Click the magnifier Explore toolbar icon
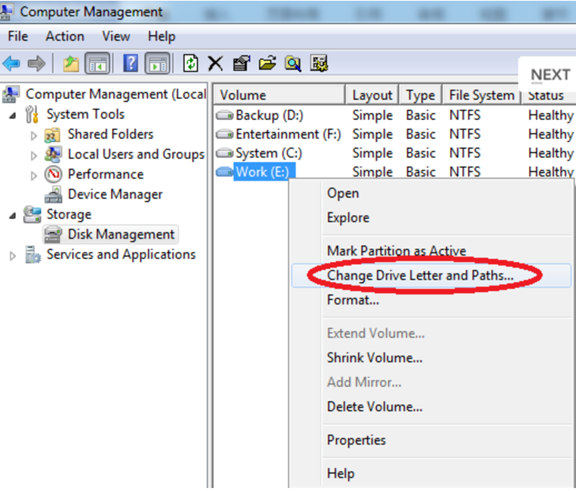The height and width of the screenshot is (491, 576). click(293, 64)
